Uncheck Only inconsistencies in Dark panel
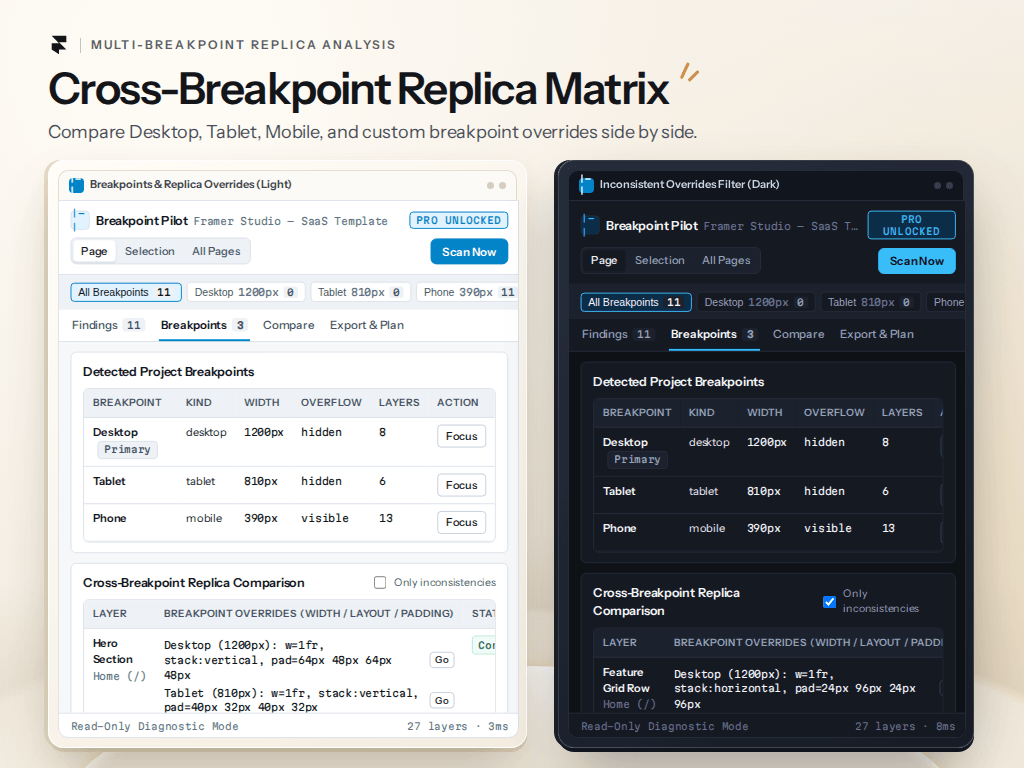This screenshot has width=1024, height=768. coord(829,601)
